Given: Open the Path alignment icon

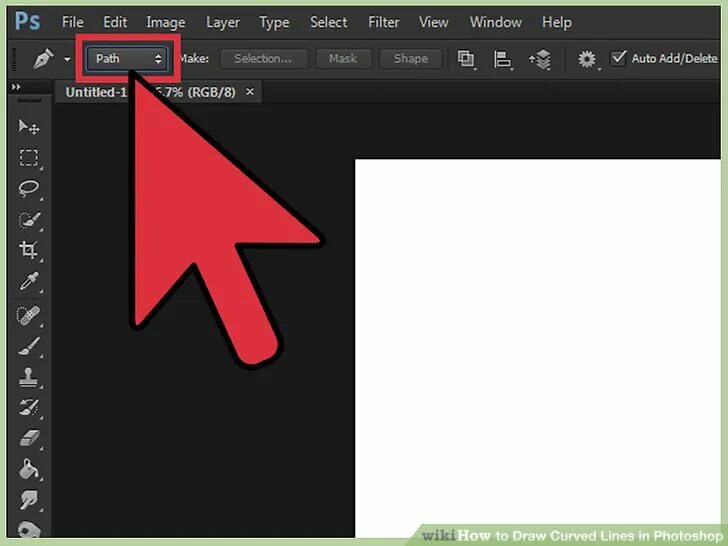Looking at the screenshot, I should pos(502,59).
